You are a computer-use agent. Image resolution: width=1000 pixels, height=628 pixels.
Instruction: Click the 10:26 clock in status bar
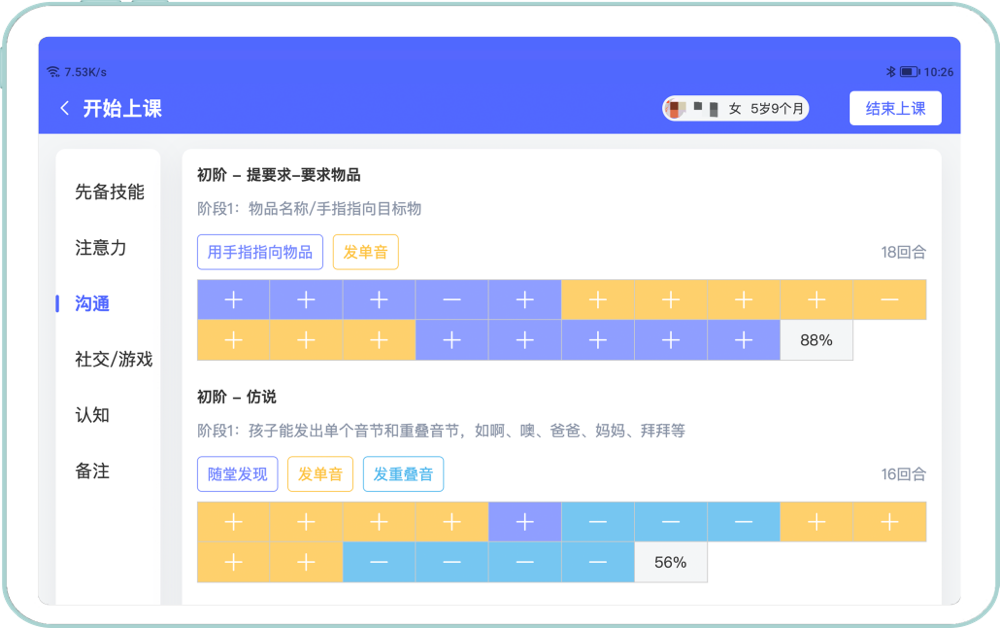[938, 72]
